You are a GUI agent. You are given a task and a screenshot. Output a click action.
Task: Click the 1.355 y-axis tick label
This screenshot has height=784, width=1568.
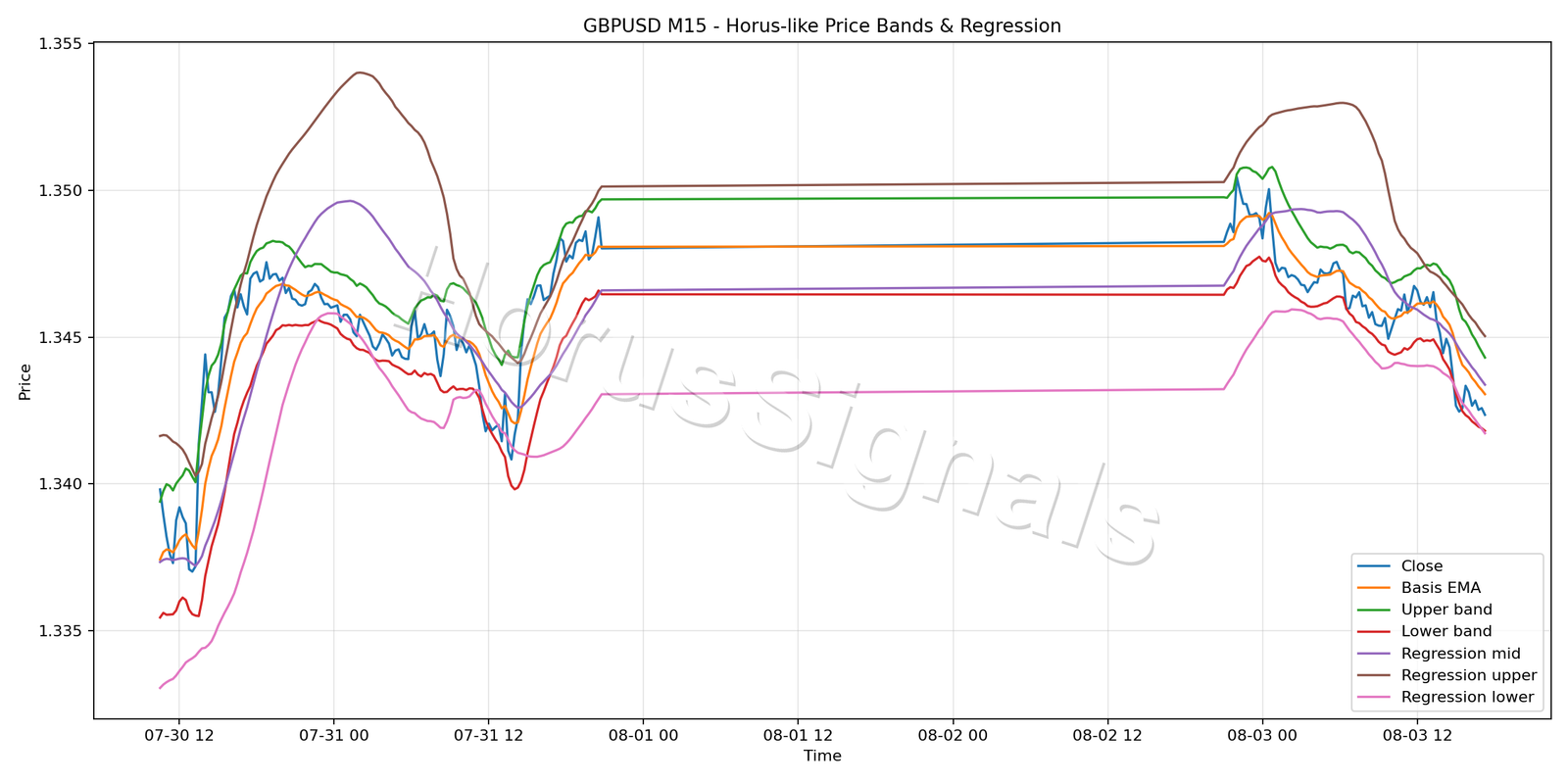pos(60,44)
